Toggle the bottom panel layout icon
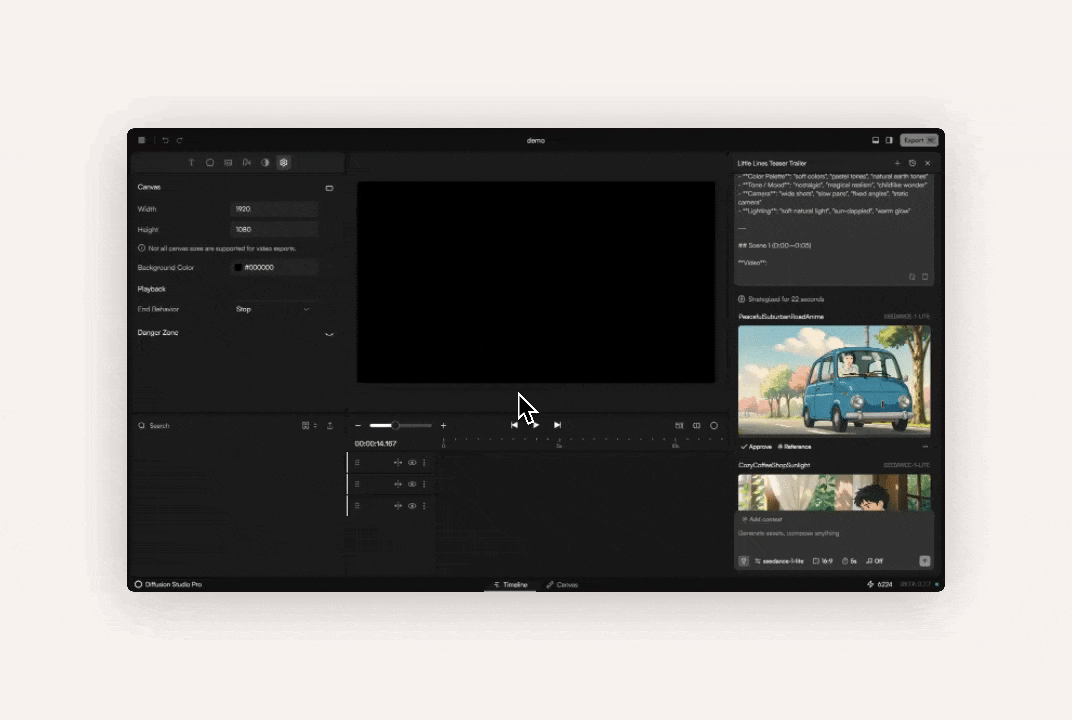 [875, 140]
